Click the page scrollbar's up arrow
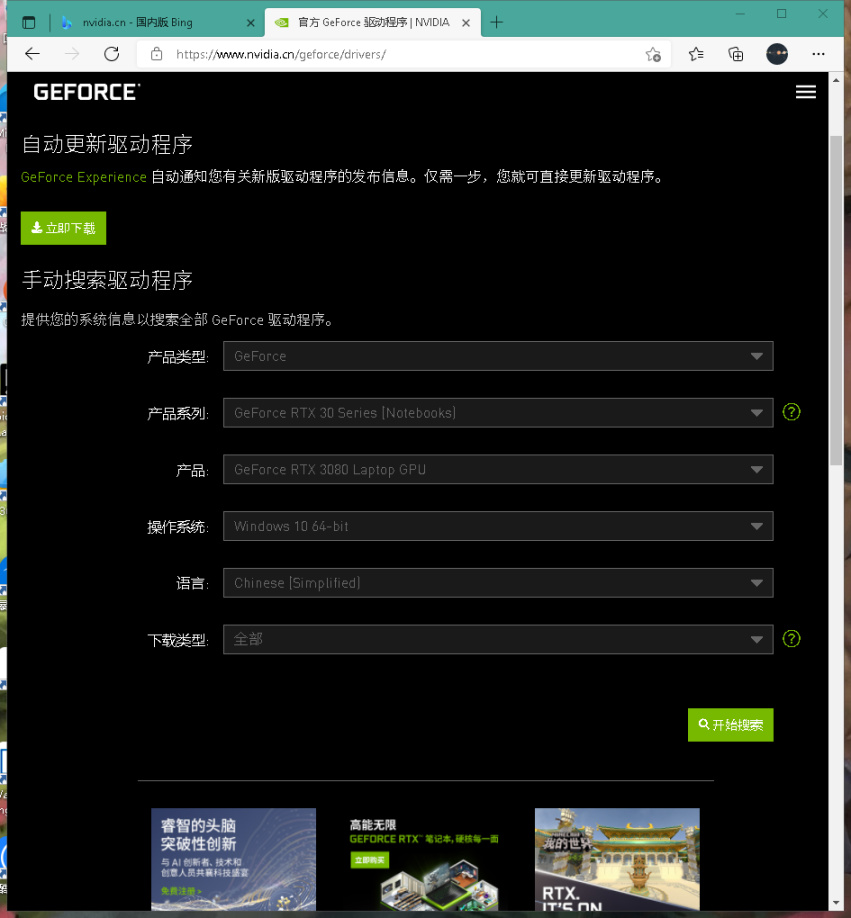The image size is (851, 918). pyautogui.click(x=836, y=81)
